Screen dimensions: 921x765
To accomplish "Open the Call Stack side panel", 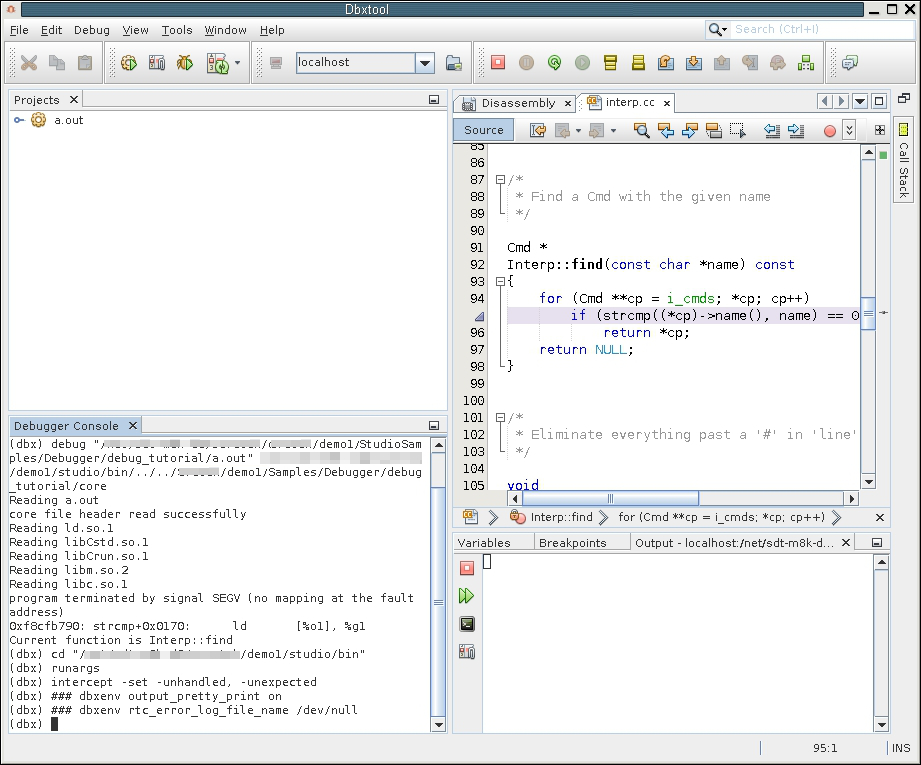I will 903,160.
